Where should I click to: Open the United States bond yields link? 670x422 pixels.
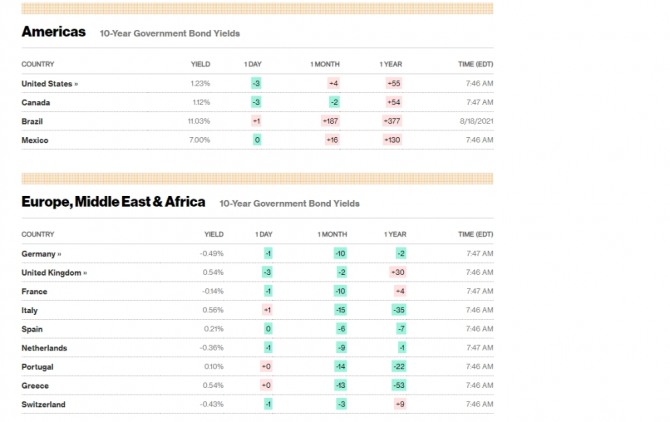(49, 84)
